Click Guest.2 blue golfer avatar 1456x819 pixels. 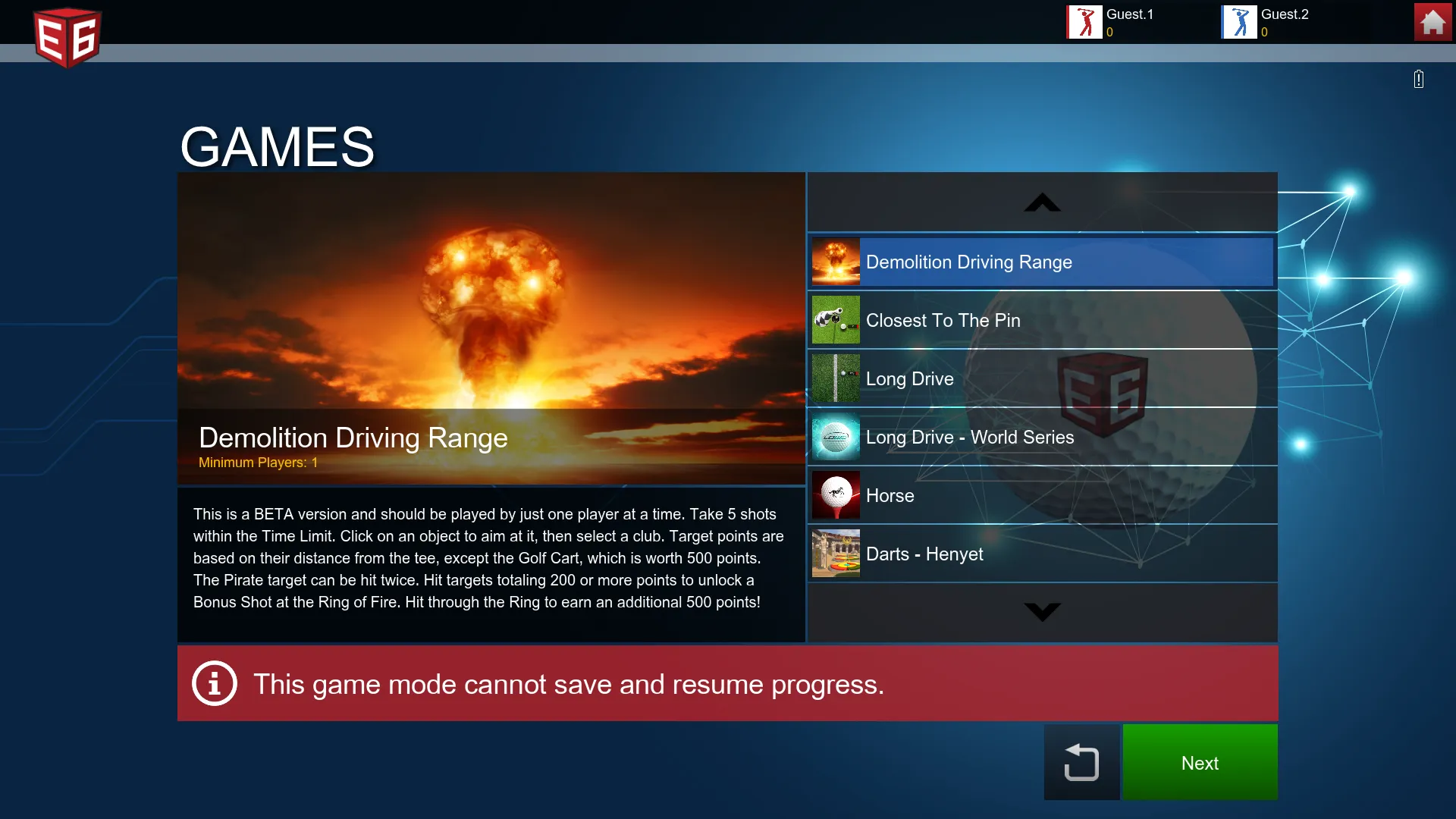(x=1239, y=22)
